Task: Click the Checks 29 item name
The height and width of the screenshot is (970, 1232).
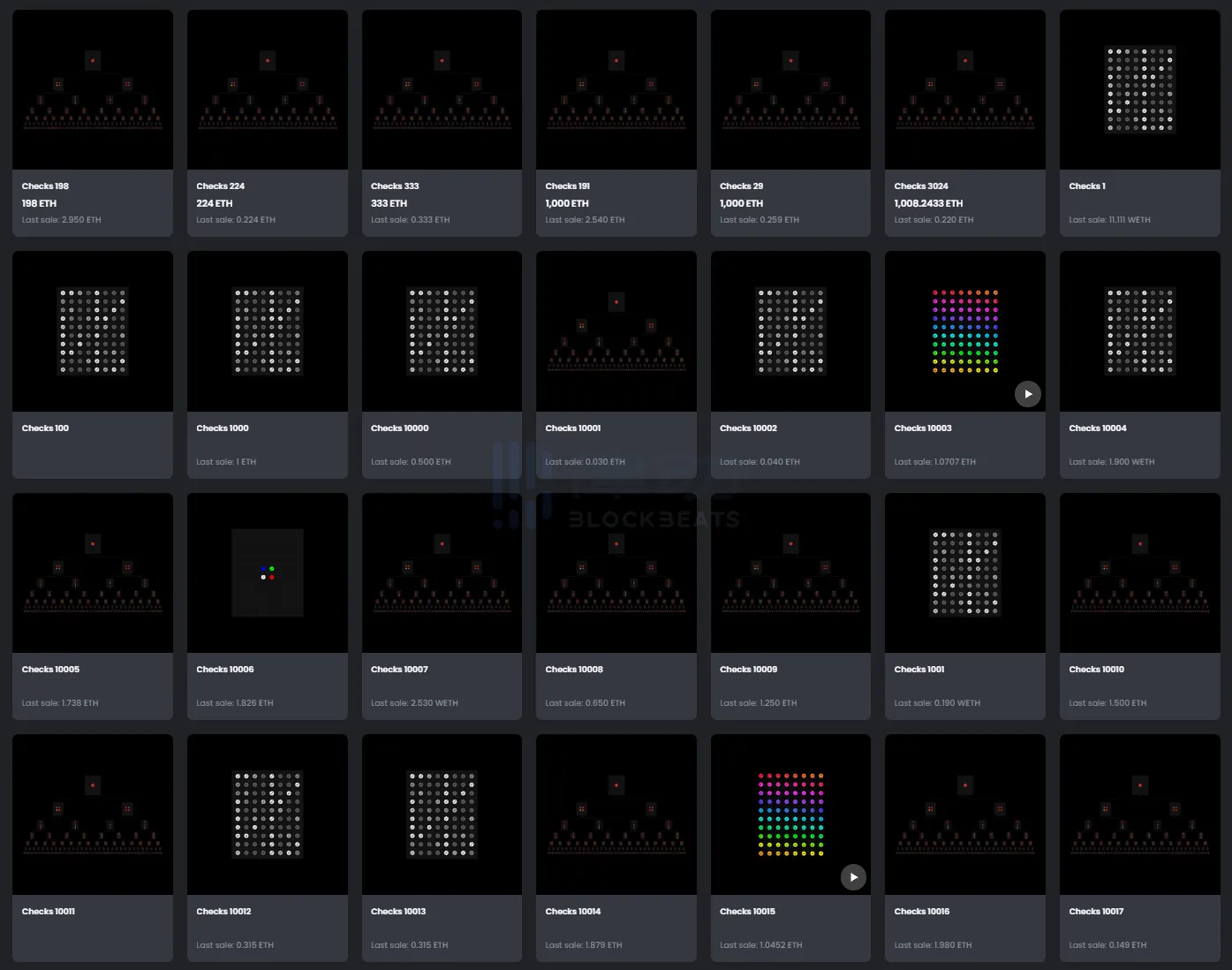Action: click(x=741, y=186)
